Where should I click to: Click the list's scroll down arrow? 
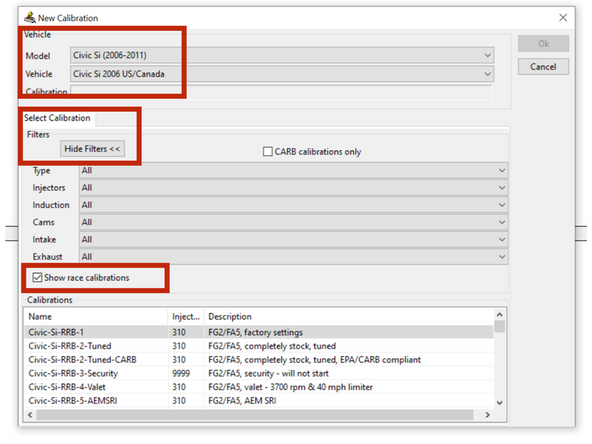(x=500, y=403)
